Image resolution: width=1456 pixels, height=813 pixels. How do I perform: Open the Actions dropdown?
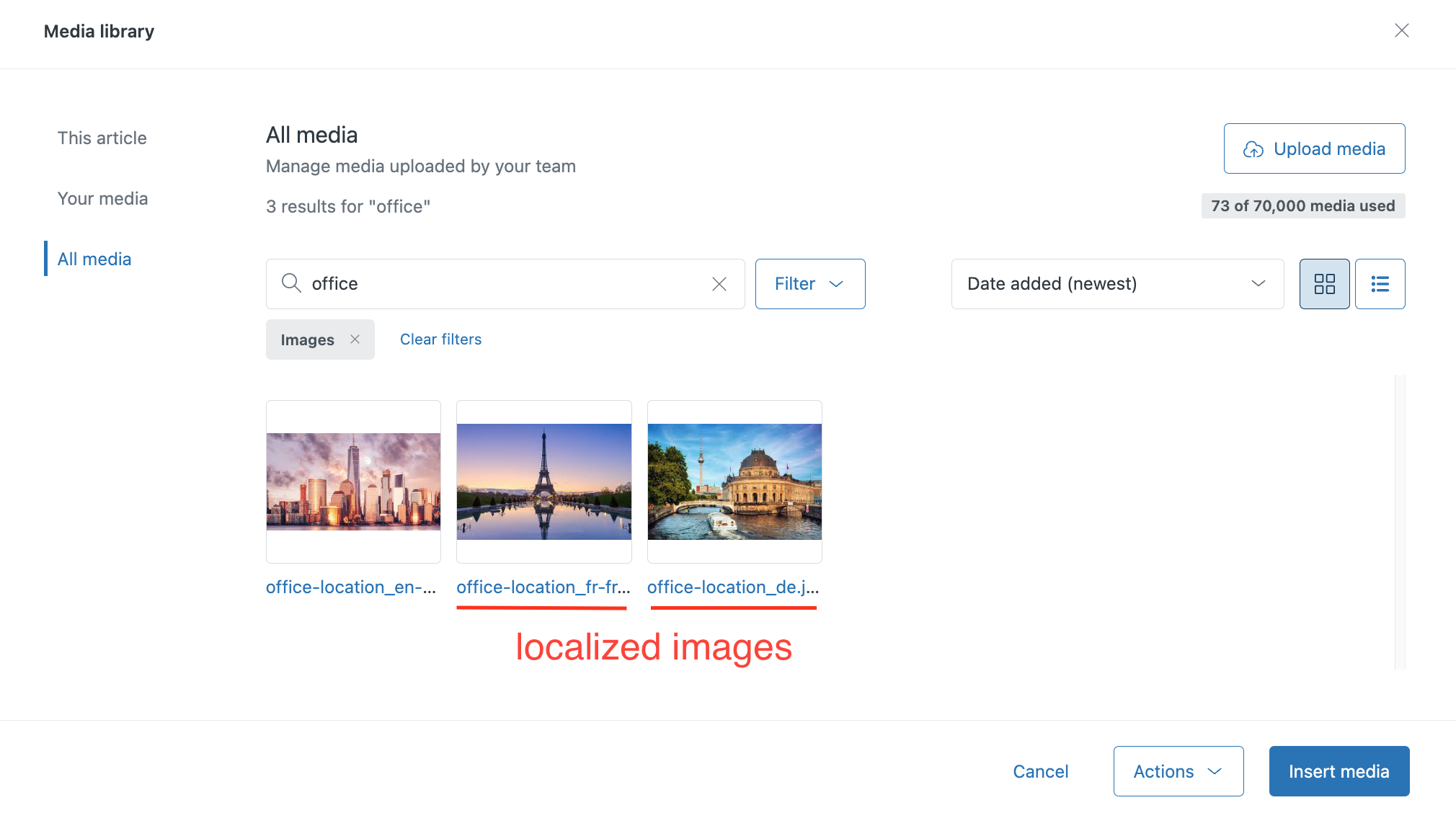pos(1178,771)
